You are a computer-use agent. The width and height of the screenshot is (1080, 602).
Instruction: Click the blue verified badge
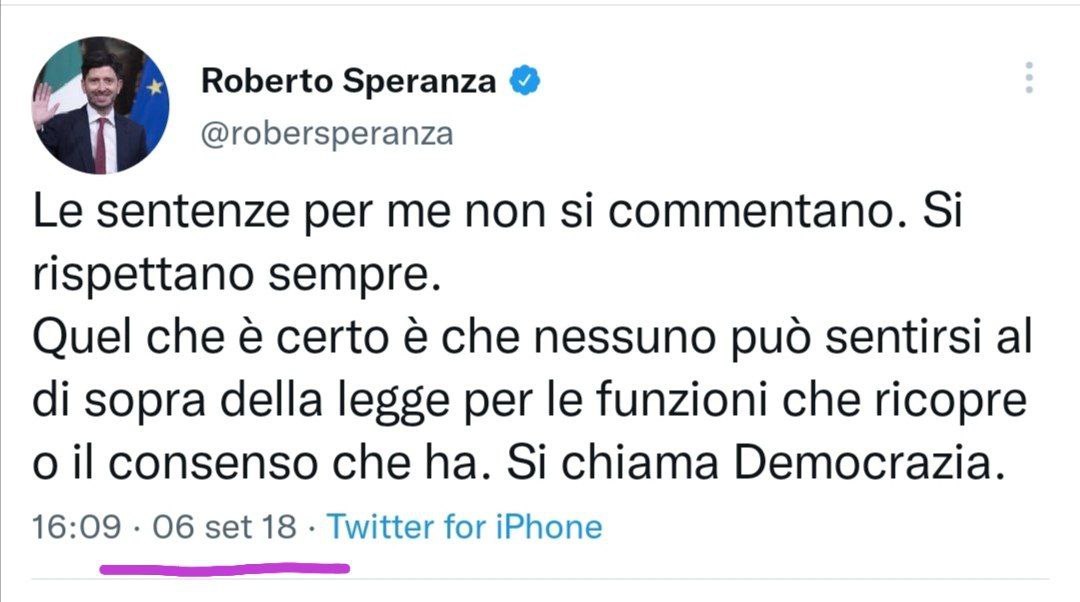(526, 81)
